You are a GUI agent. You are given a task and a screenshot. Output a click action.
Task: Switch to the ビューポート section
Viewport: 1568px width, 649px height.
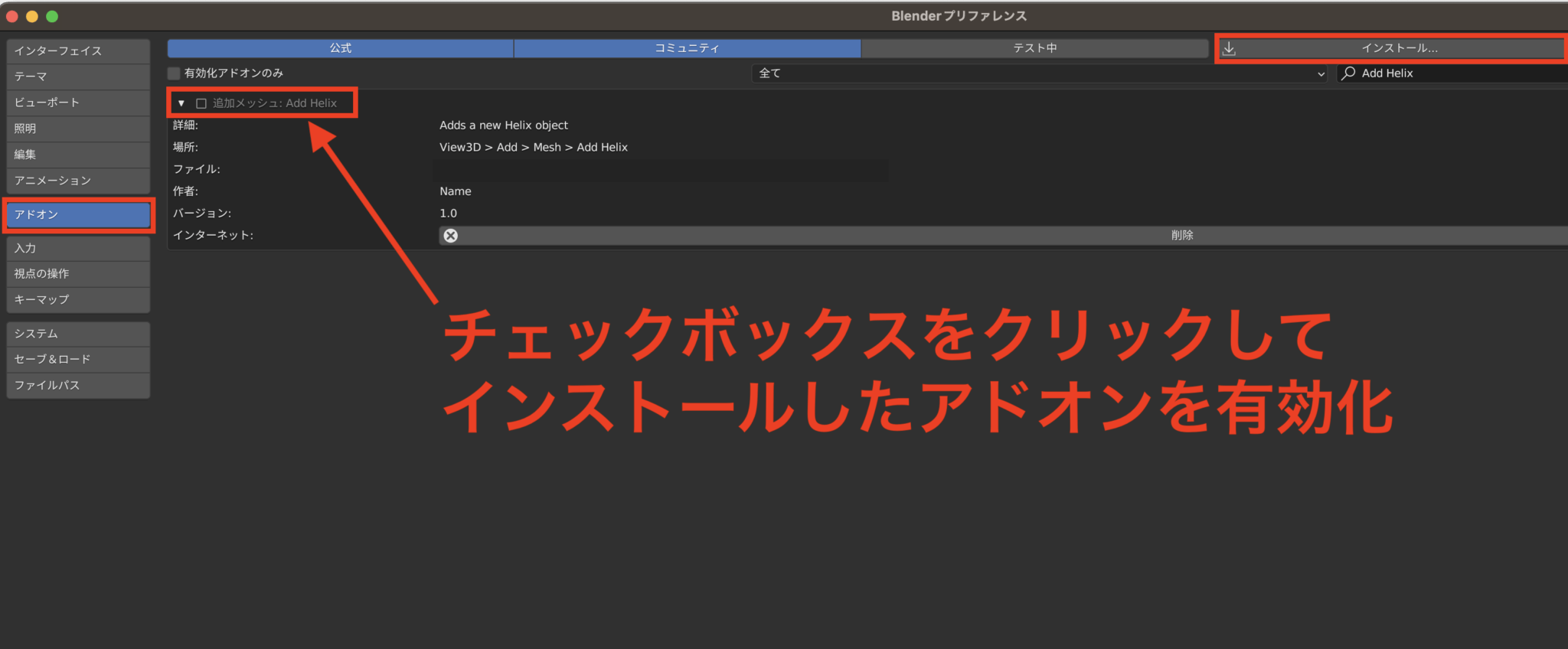point(78,103)
